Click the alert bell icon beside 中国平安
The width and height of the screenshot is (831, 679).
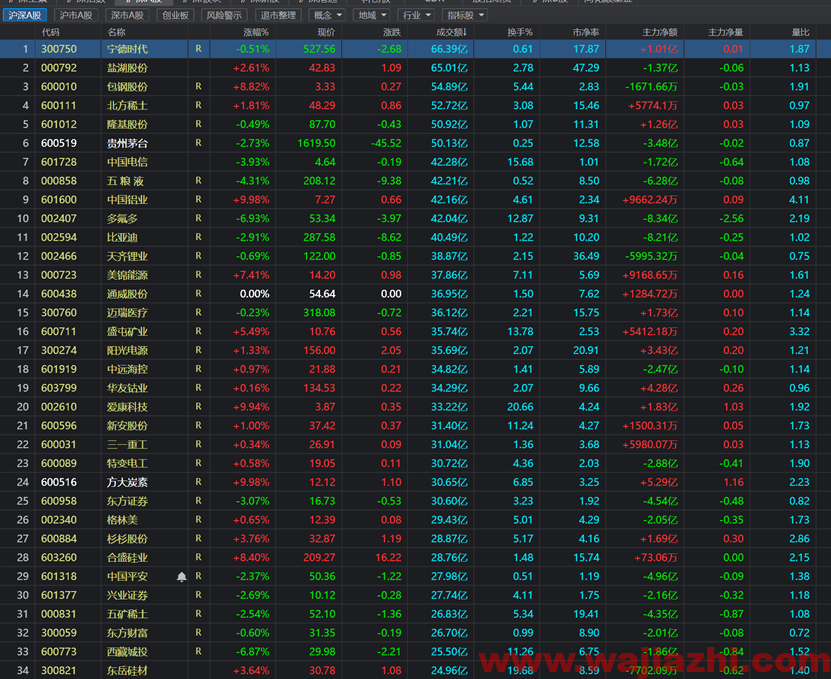[181, 577]
